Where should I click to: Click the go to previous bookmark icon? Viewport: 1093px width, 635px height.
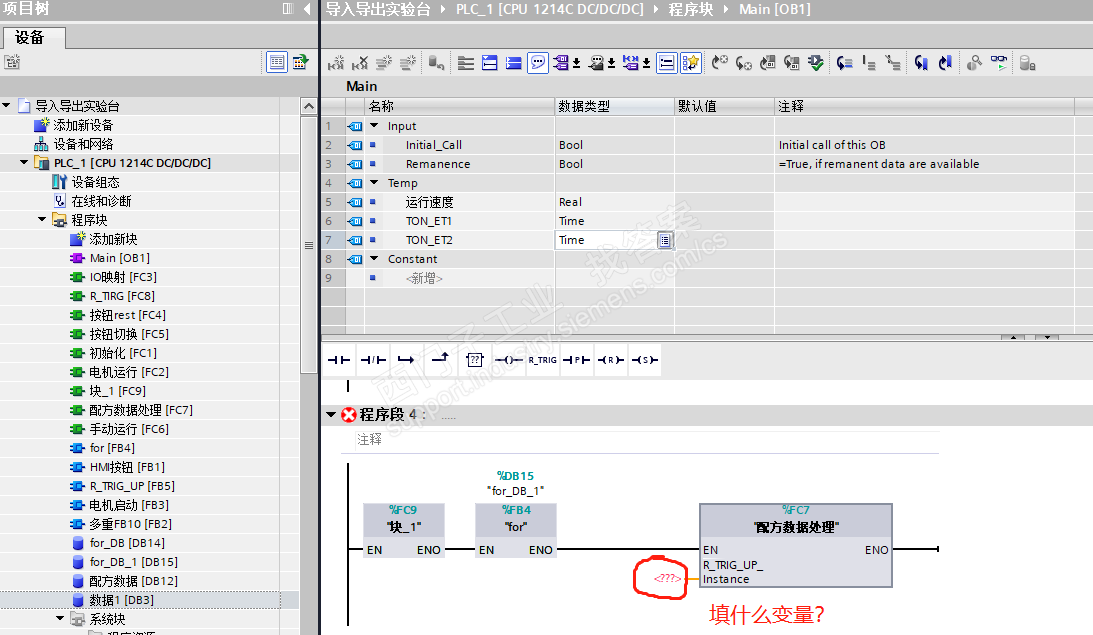point(921,63)
